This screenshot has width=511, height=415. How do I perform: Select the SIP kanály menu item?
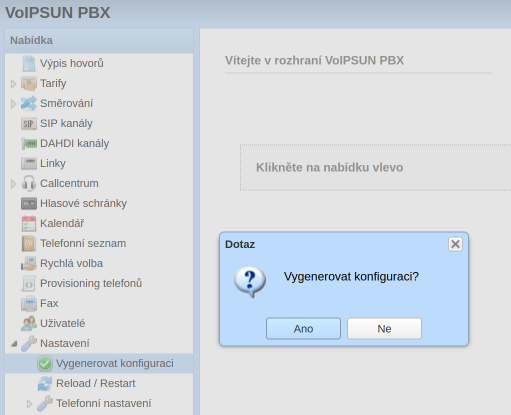coord(99,123)
